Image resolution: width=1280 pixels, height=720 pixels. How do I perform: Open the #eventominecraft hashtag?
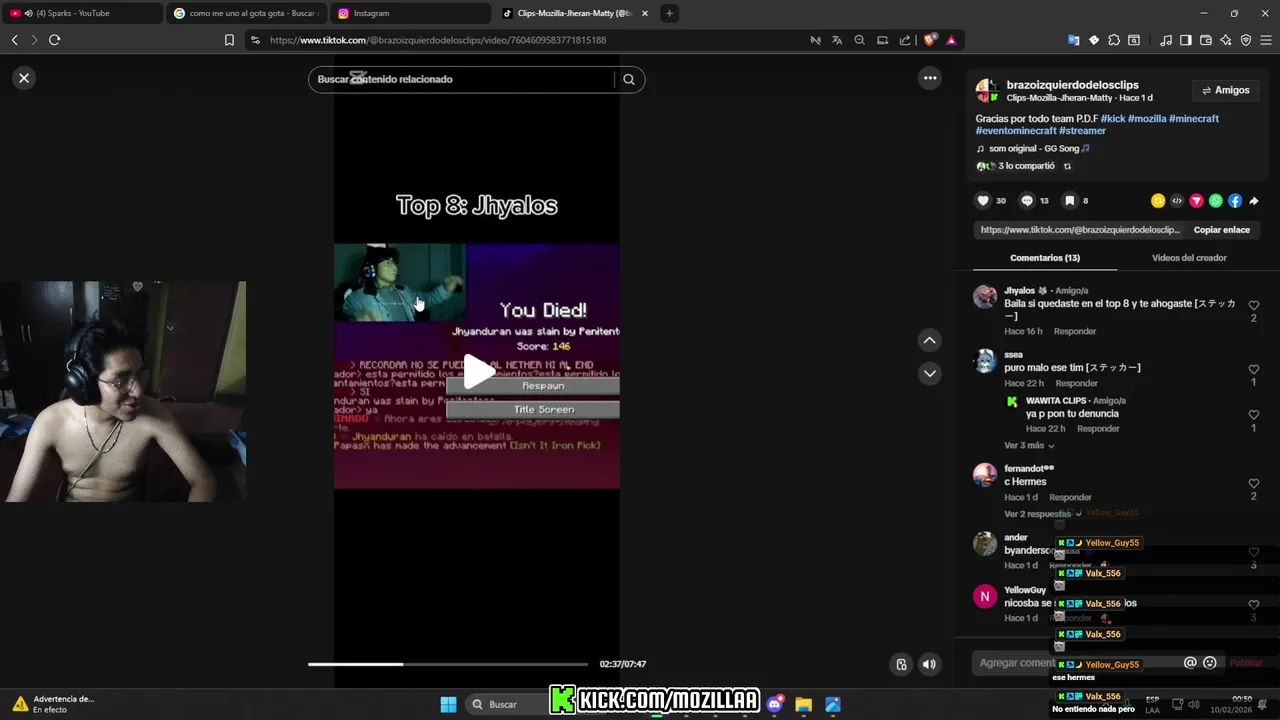(x=1016, y=131)
